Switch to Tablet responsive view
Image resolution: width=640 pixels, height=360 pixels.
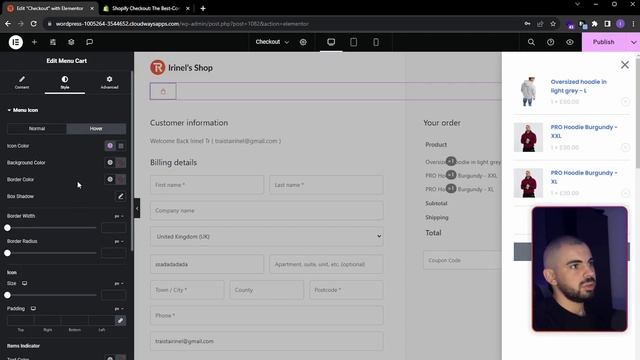tap(353, 42)
